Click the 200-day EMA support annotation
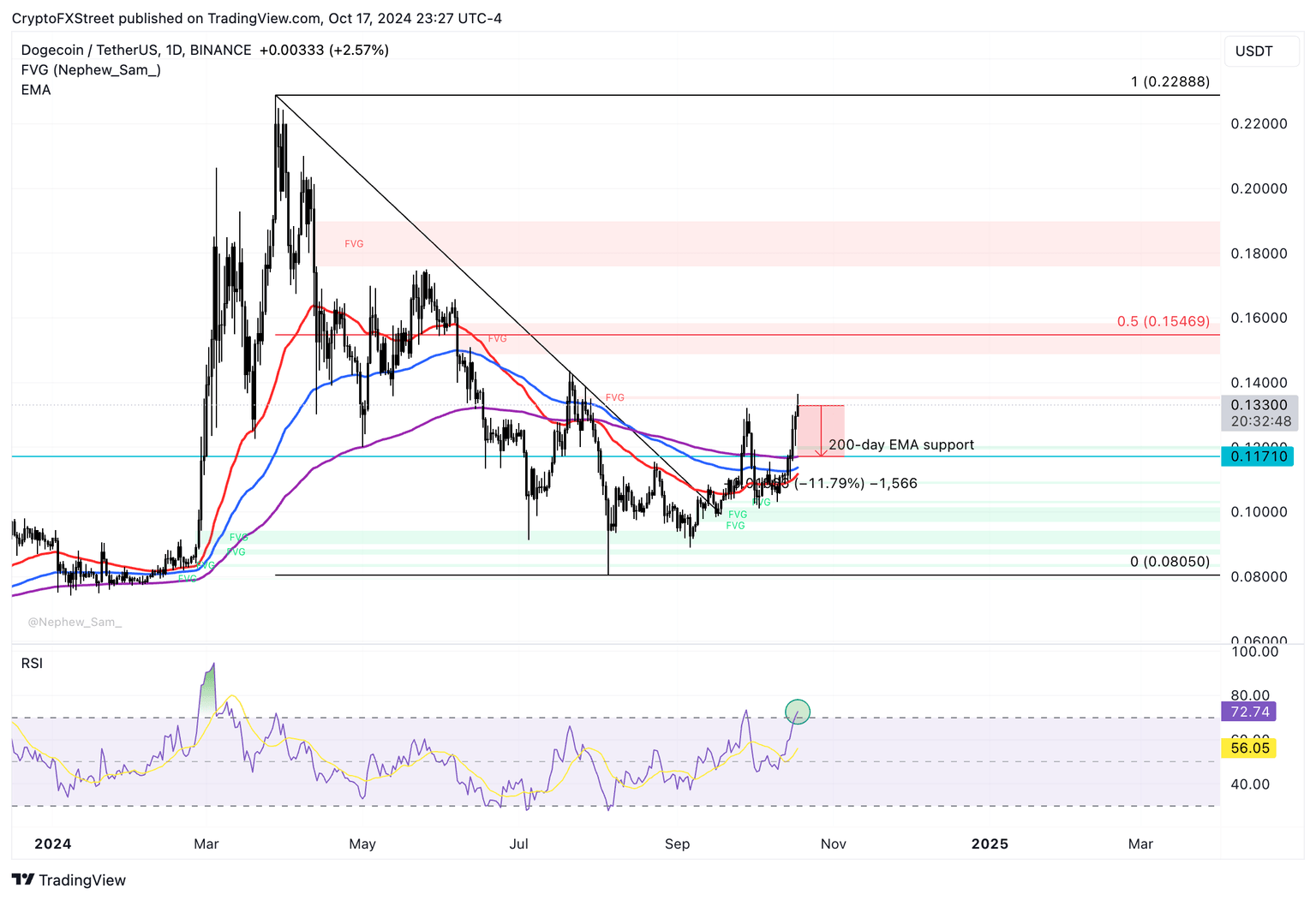1316x900 pixels. click(901, 445)
